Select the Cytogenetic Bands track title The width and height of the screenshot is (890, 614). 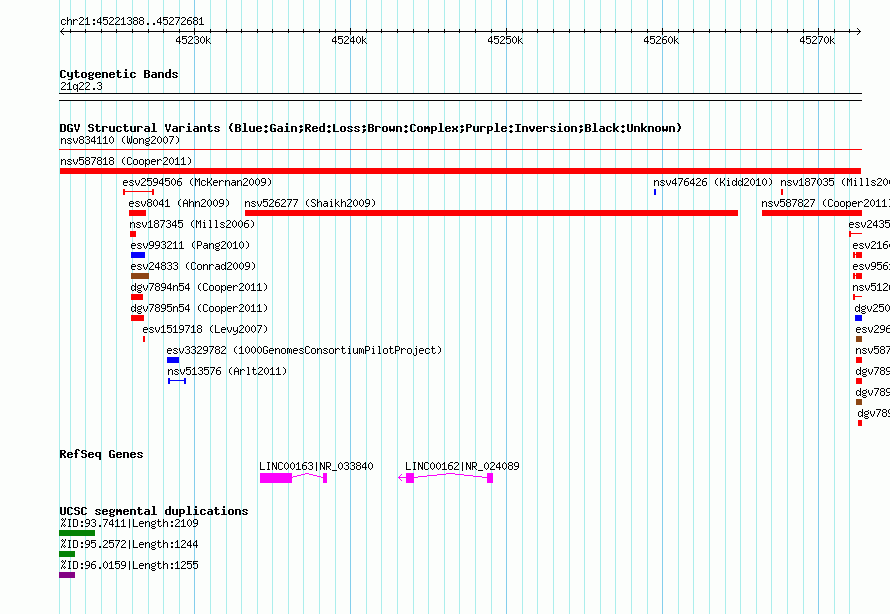pos(119,74)
